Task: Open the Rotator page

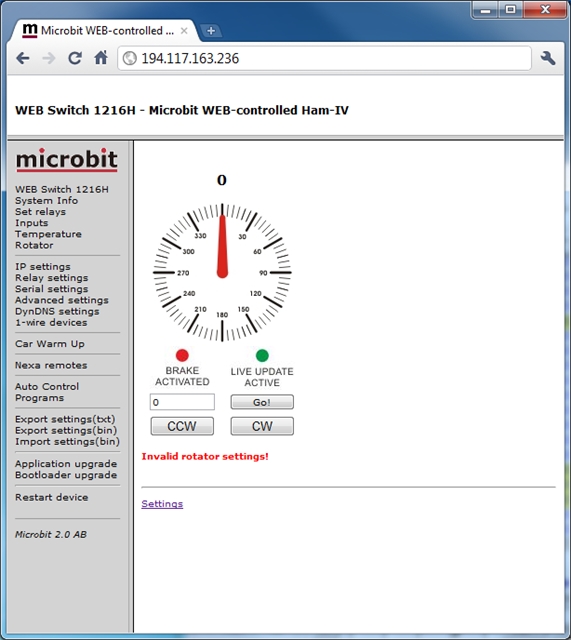Action: [34, 245]
